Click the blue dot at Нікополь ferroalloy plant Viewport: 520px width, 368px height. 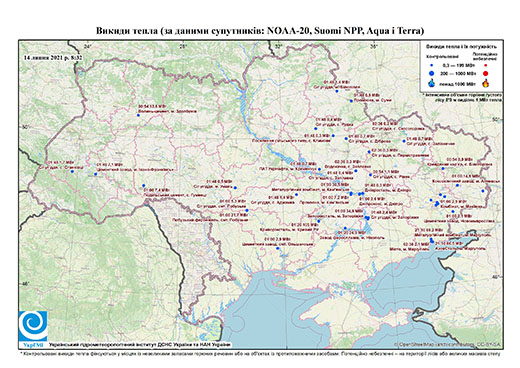345,228
